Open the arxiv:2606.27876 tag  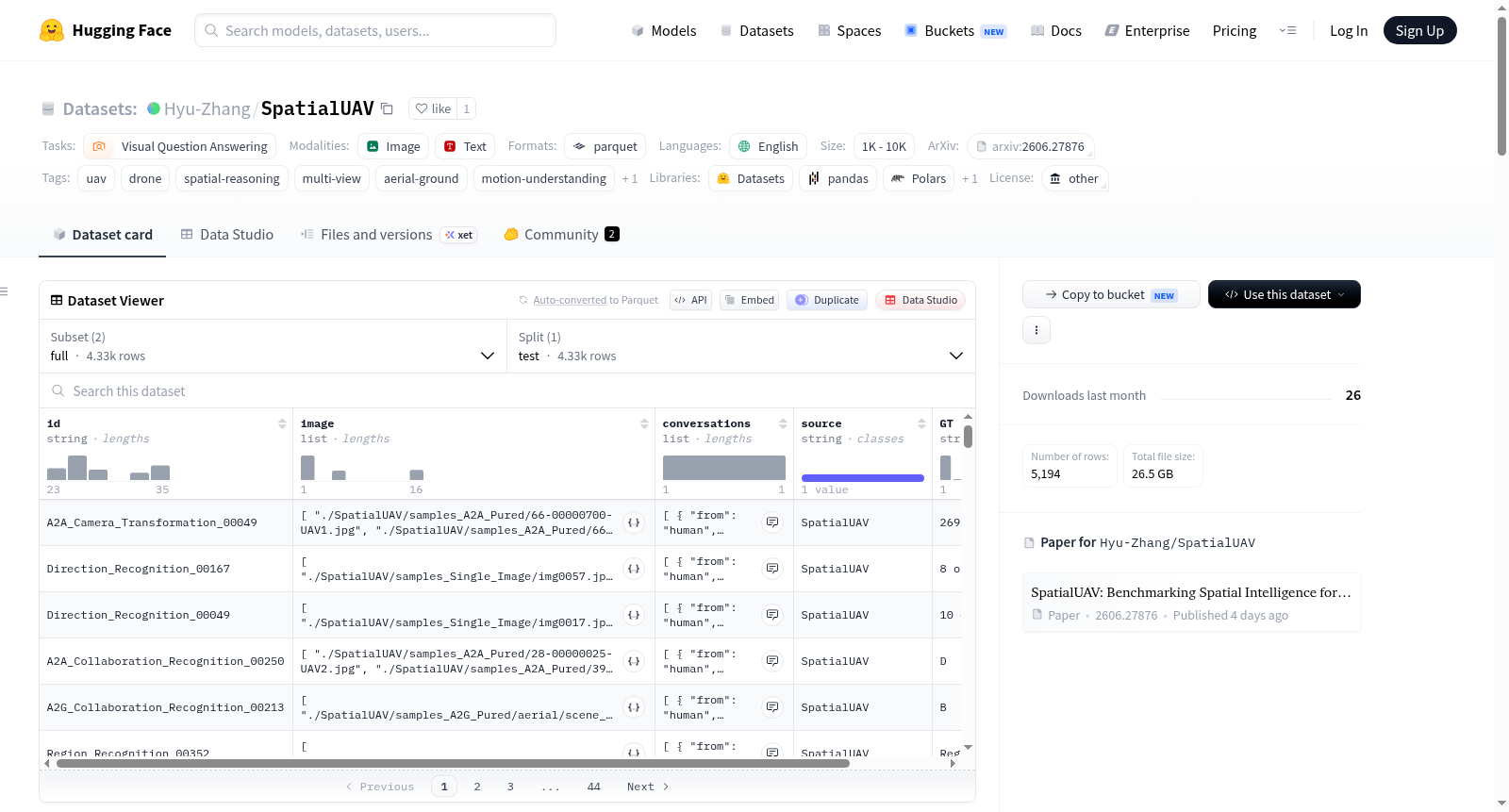pyautogui.click(x=1031, y=146)
